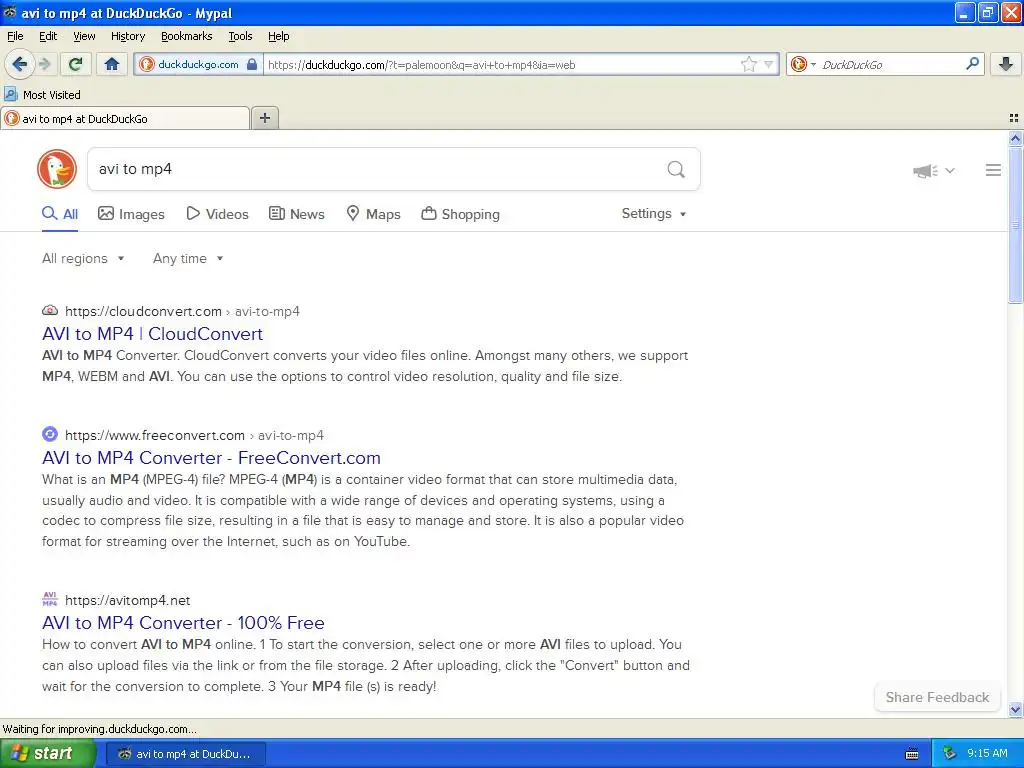Open the AVI to MP4 | CloudConvert link
Viewport: 1024px width, 768px height.
(x=152, y=334)
